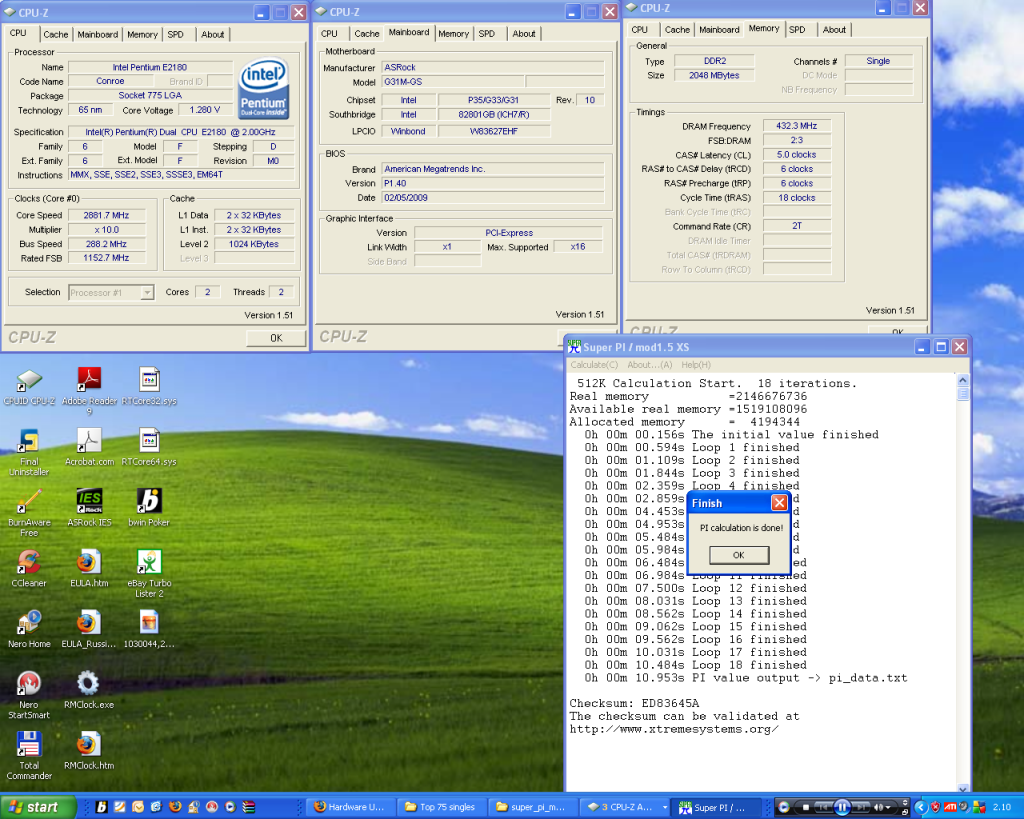Open the Help(H) menu in Super PI
1024x819 pixels.
[x=695, y=365]
